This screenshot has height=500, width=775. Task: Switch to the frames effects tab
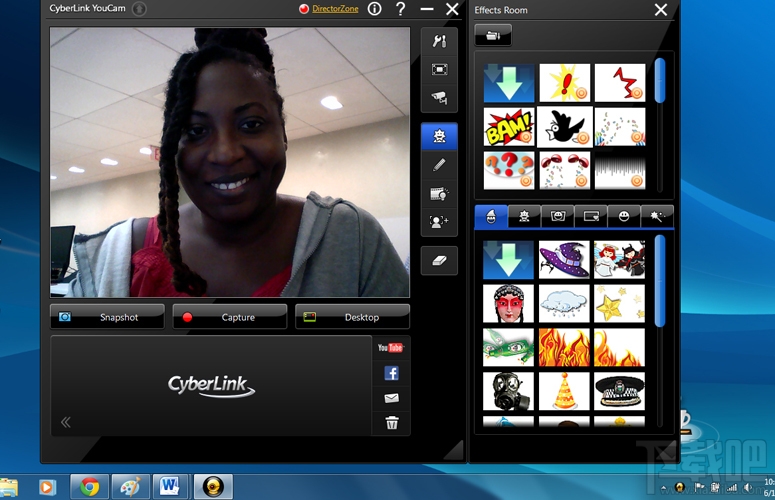(x=591, y=216)
